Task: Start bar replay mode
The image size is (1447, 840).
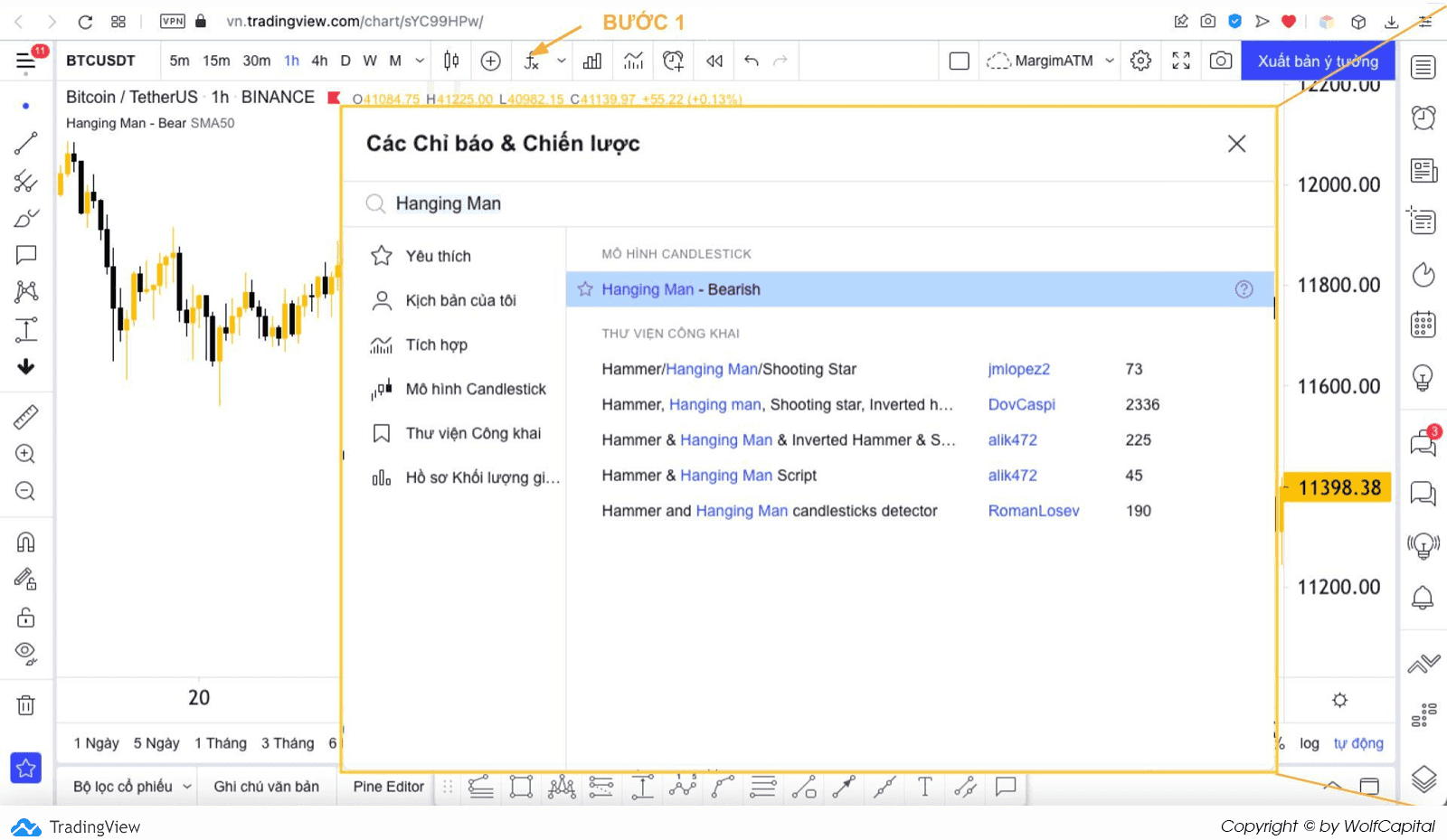Action: tap(714, 61)
